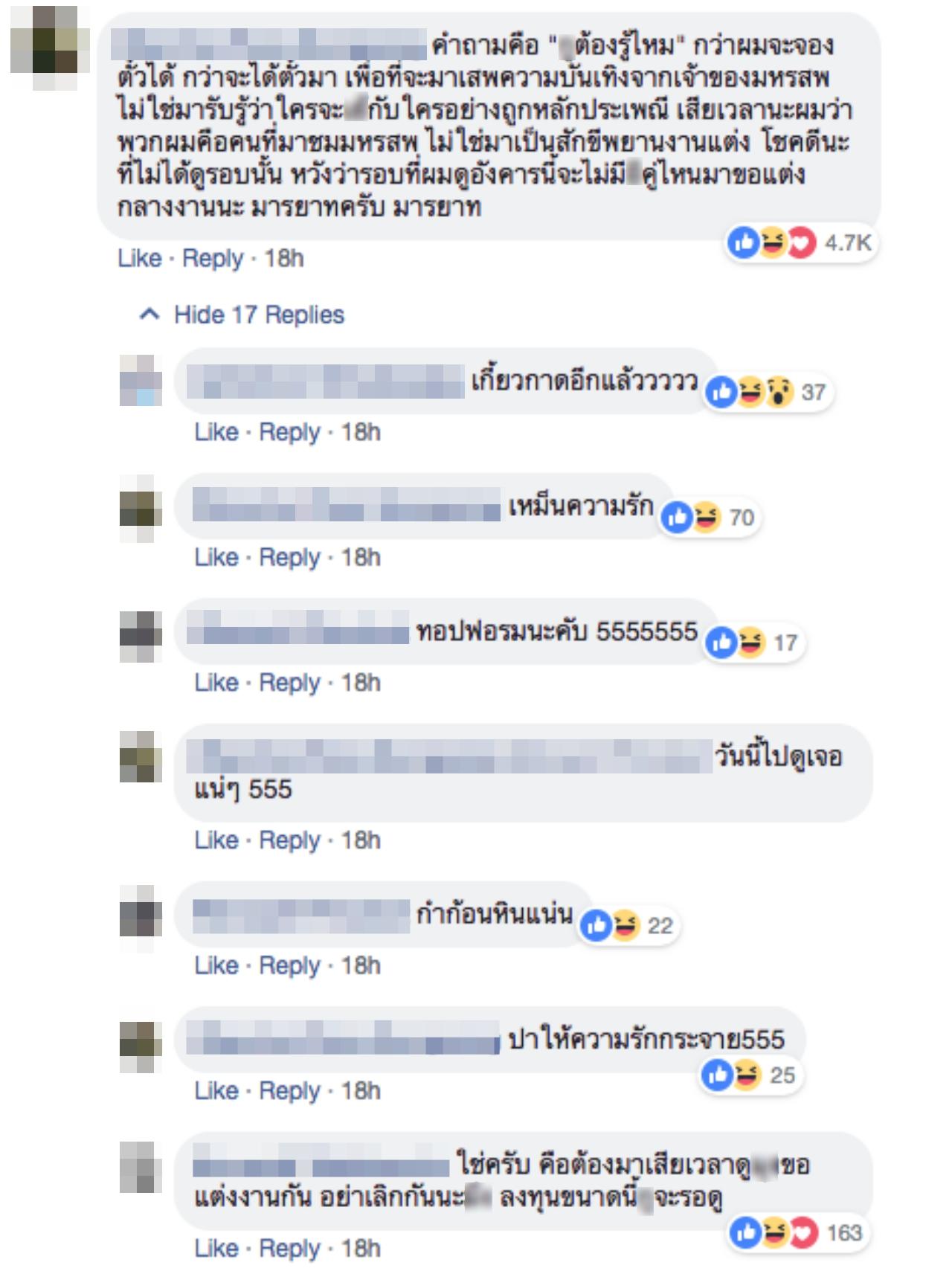The image size is (952, 1271).
Task: View the 22 reactions on กำก้อนหินแน่น reply
Action: (628, 925)
